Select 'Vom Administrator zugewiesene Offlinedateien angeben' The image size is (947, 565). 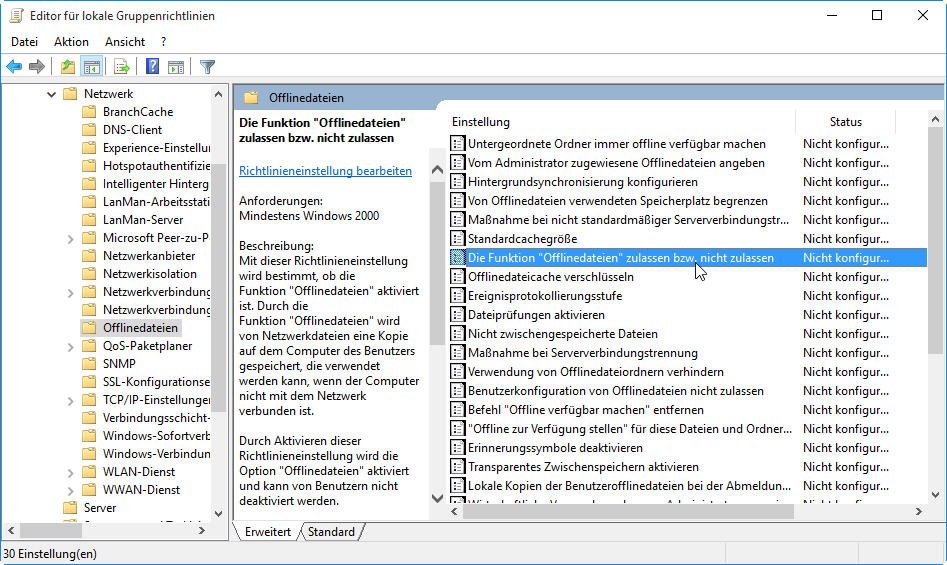tap(616, 162)
